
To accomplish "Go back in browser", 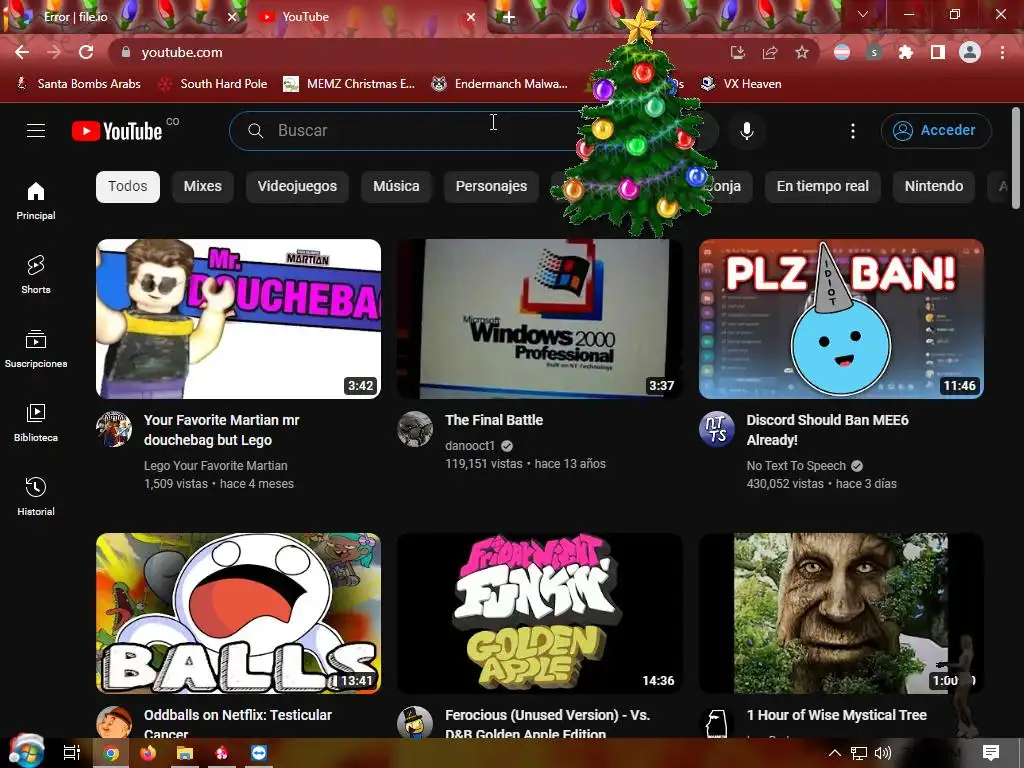I will point(22,52).
